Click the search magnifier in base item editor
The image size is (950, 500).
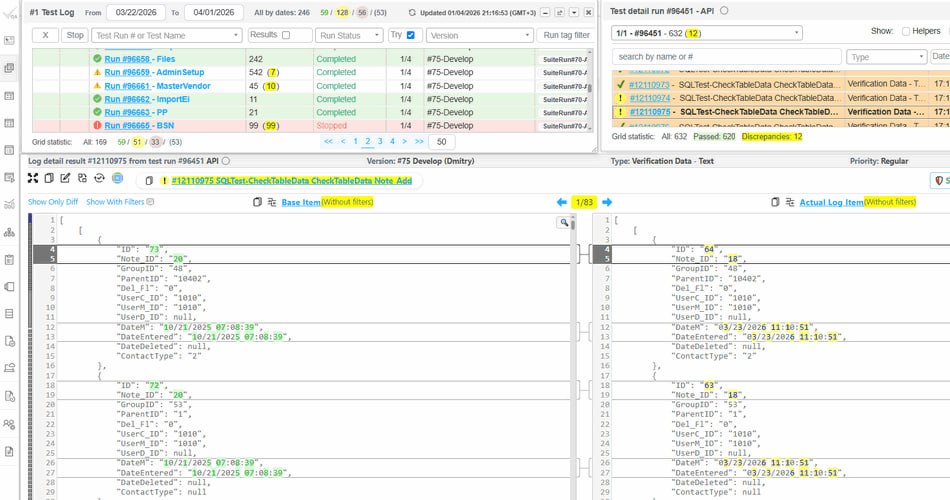[564, 224]
